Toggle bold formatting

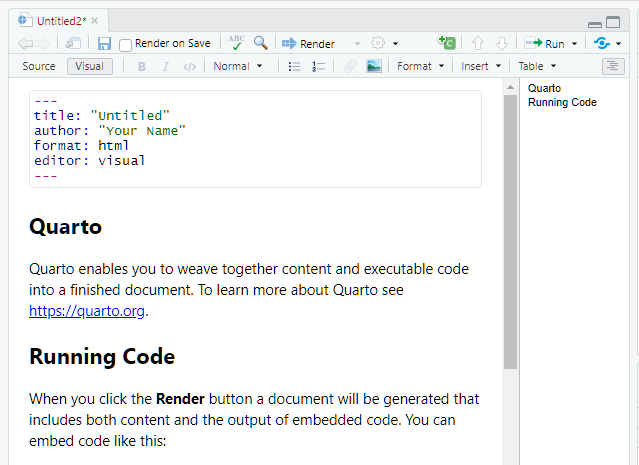[141, 66]
